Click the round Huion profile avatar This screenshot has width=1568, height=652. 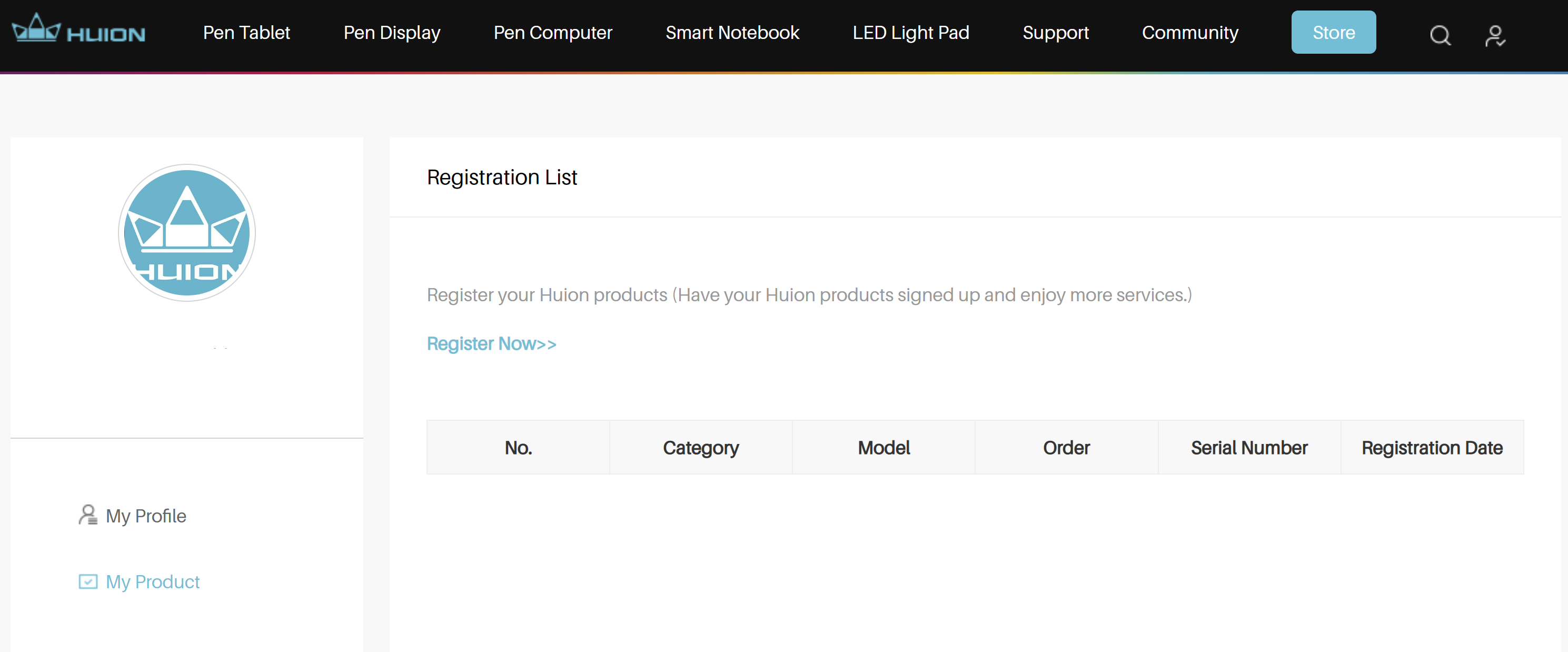pos(187,233)
